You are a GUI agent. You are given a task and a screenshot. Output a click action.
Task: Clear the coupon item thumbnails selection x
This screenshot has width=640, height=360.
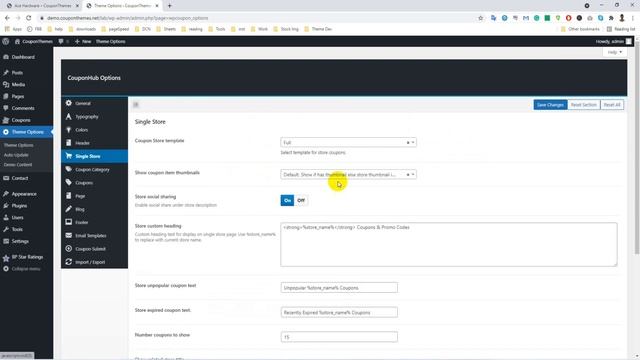(407, 174)
